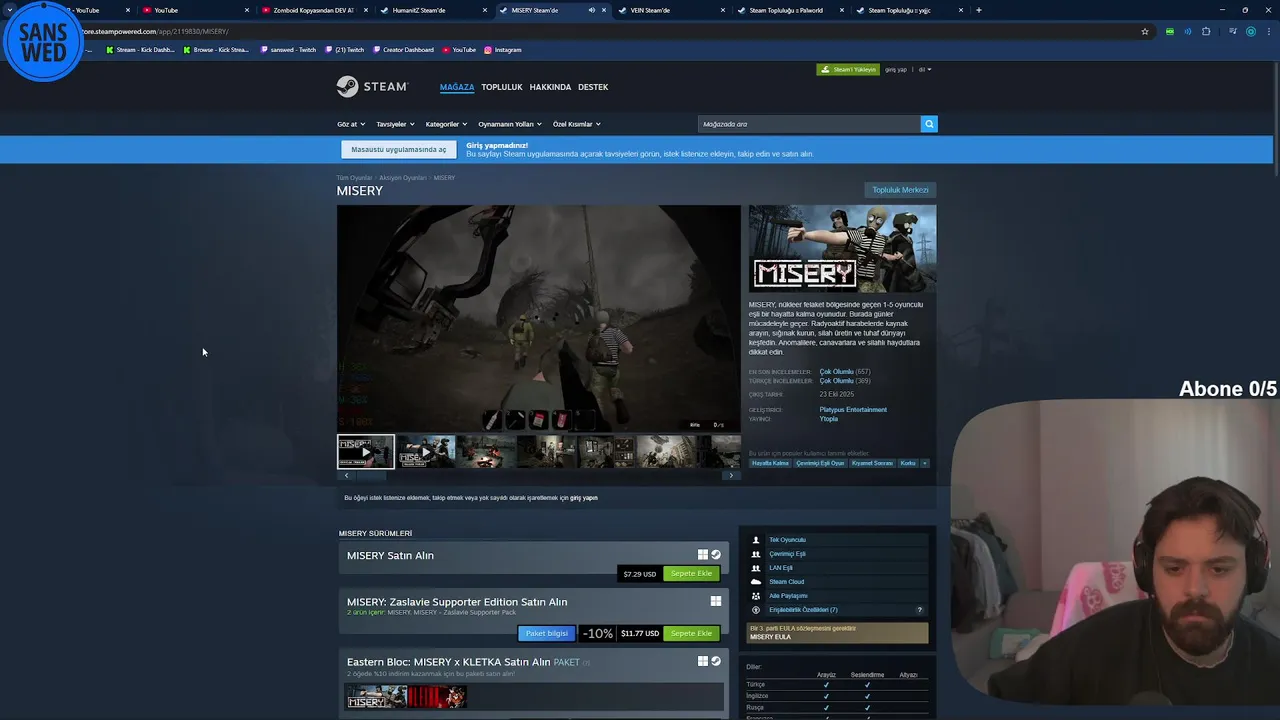The height and width of the screenshot is (720, 1280).
Task: Bookmark this page with the star icon
Action: [x=1145, y=31]
